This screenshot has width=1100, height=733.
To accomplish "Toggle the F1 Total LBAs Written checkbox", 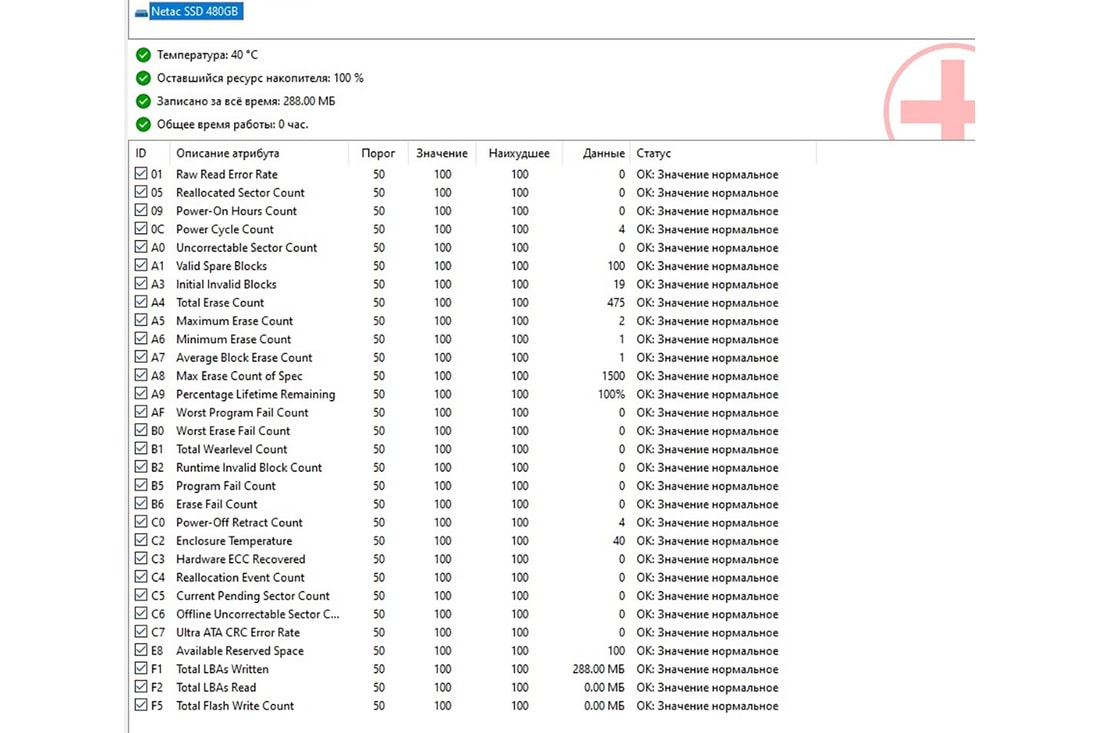I will 141,668.
